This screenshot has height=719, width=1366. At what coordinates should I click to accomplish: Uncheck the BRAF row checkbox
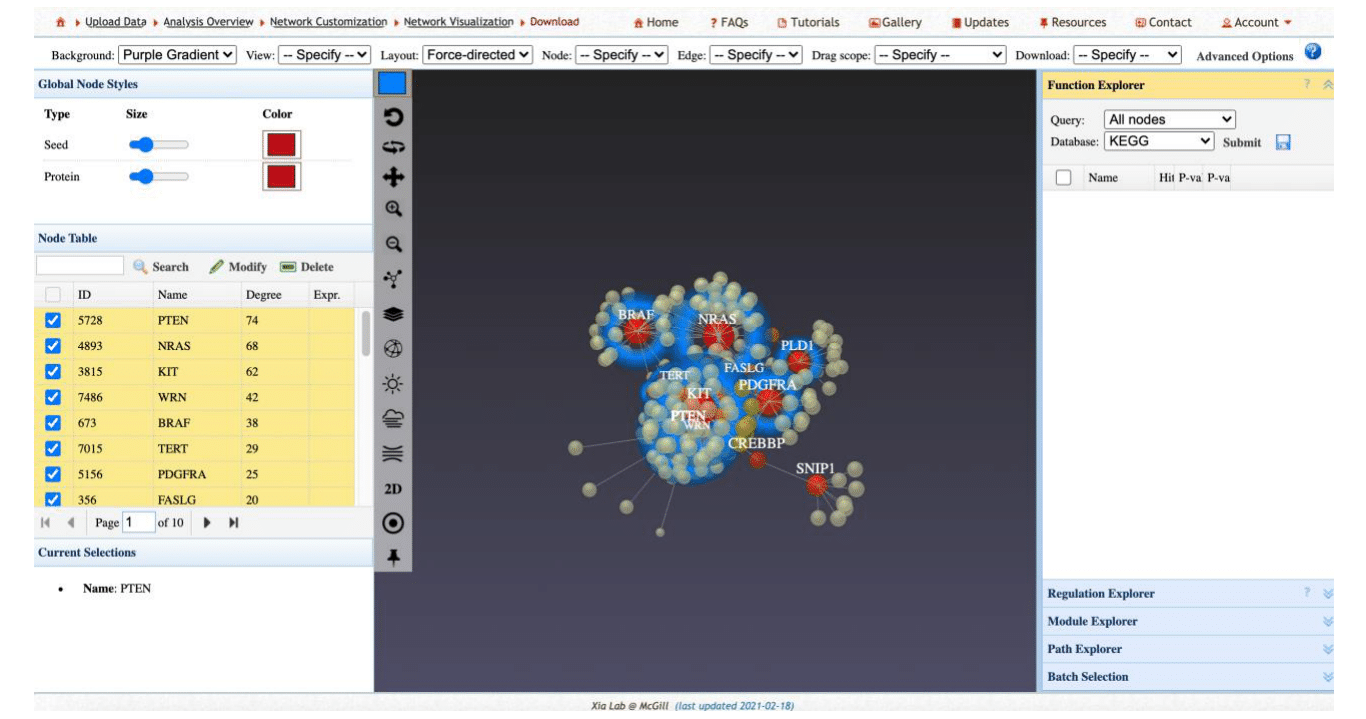[54, 423]
